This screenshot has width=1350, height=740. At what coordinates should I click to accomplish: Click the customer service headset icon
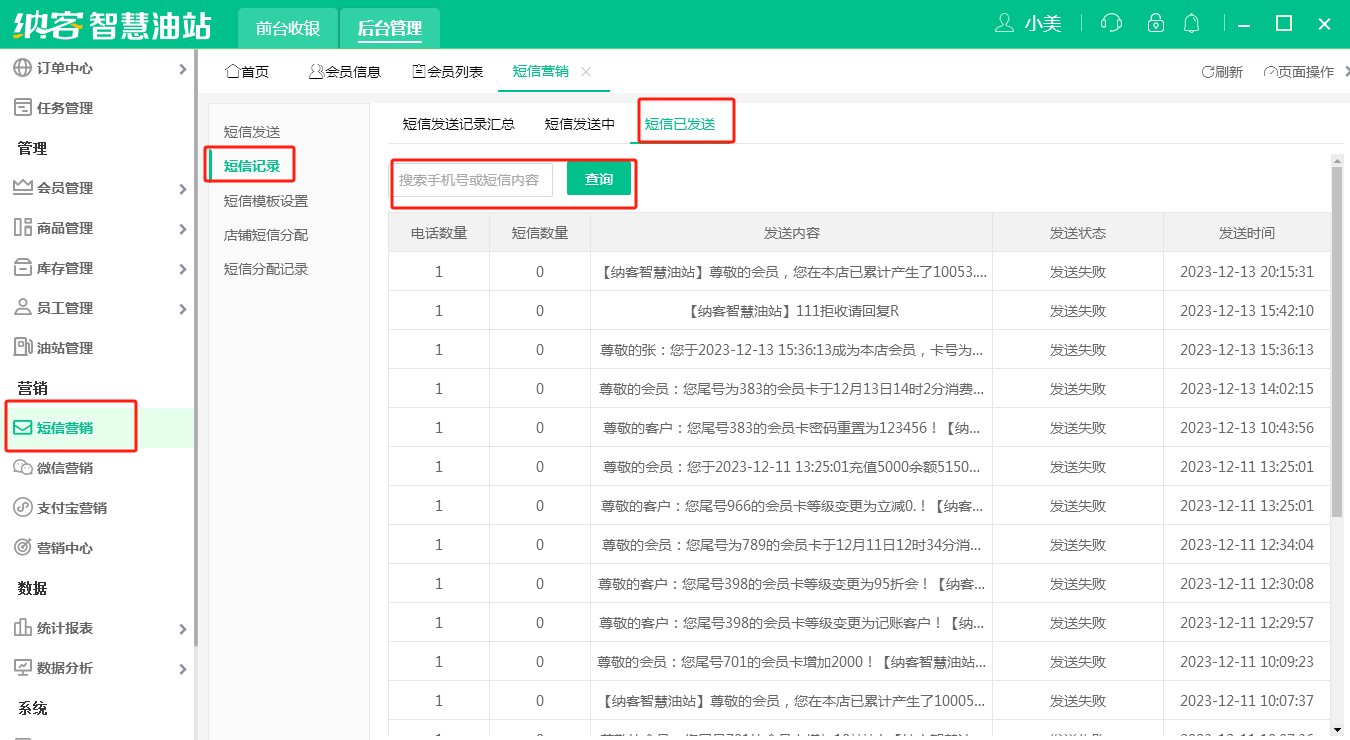pyautogui.click(x=1110, y=23)
